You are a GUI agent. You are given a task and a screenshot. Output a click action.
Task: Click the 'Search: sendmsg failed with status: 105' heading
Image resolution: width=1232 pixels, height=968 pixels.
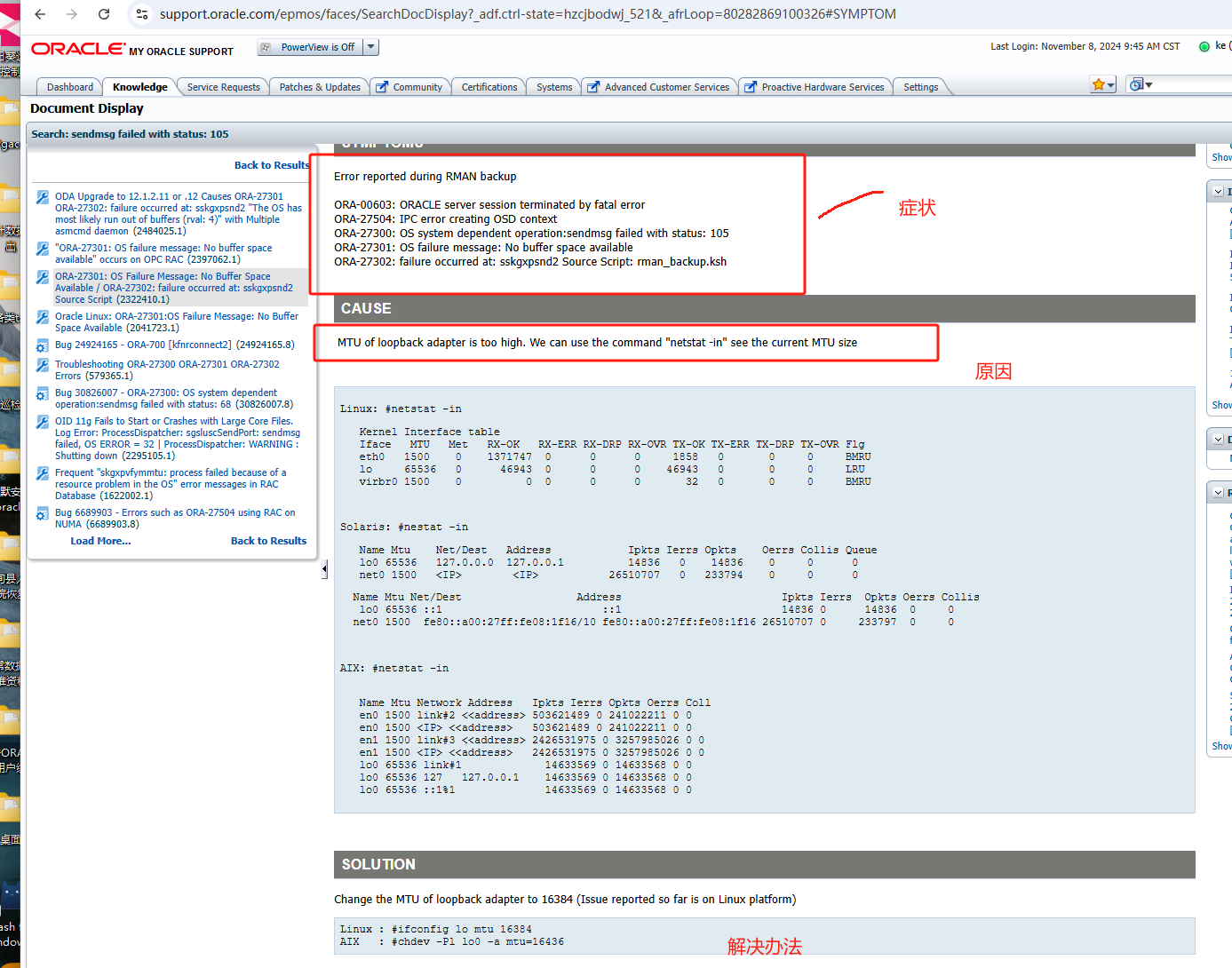[130, 134]
